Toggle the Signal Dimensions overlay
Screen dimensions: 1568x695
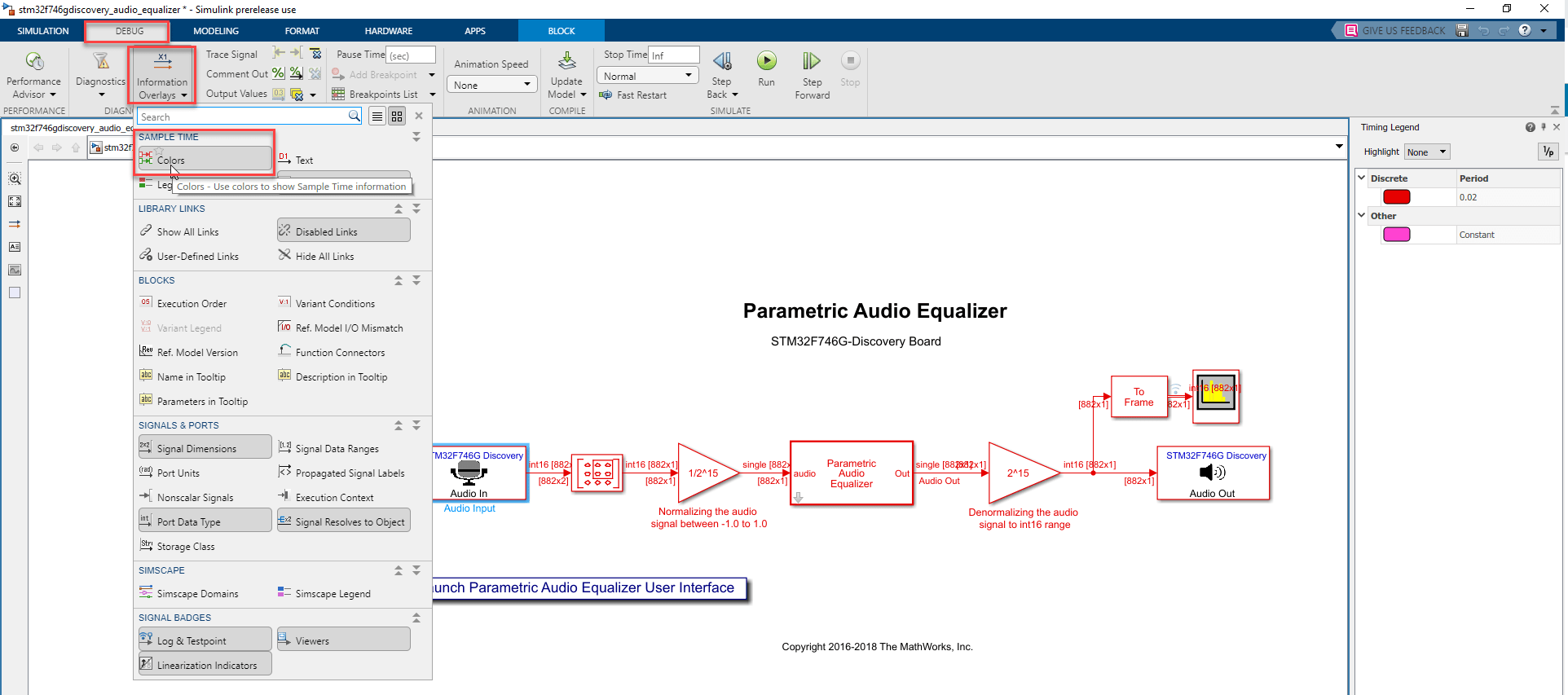[x=205, y=447]
